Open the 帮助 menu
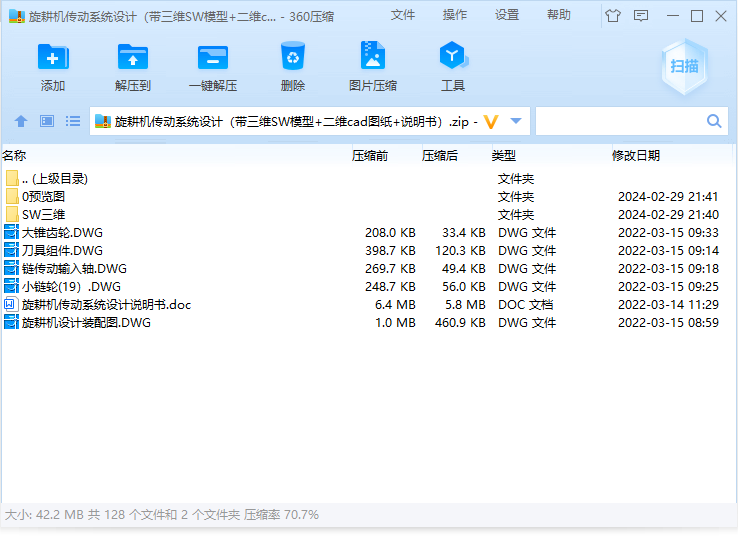Screen dimensions: 738x539 [x=559, y=15]
